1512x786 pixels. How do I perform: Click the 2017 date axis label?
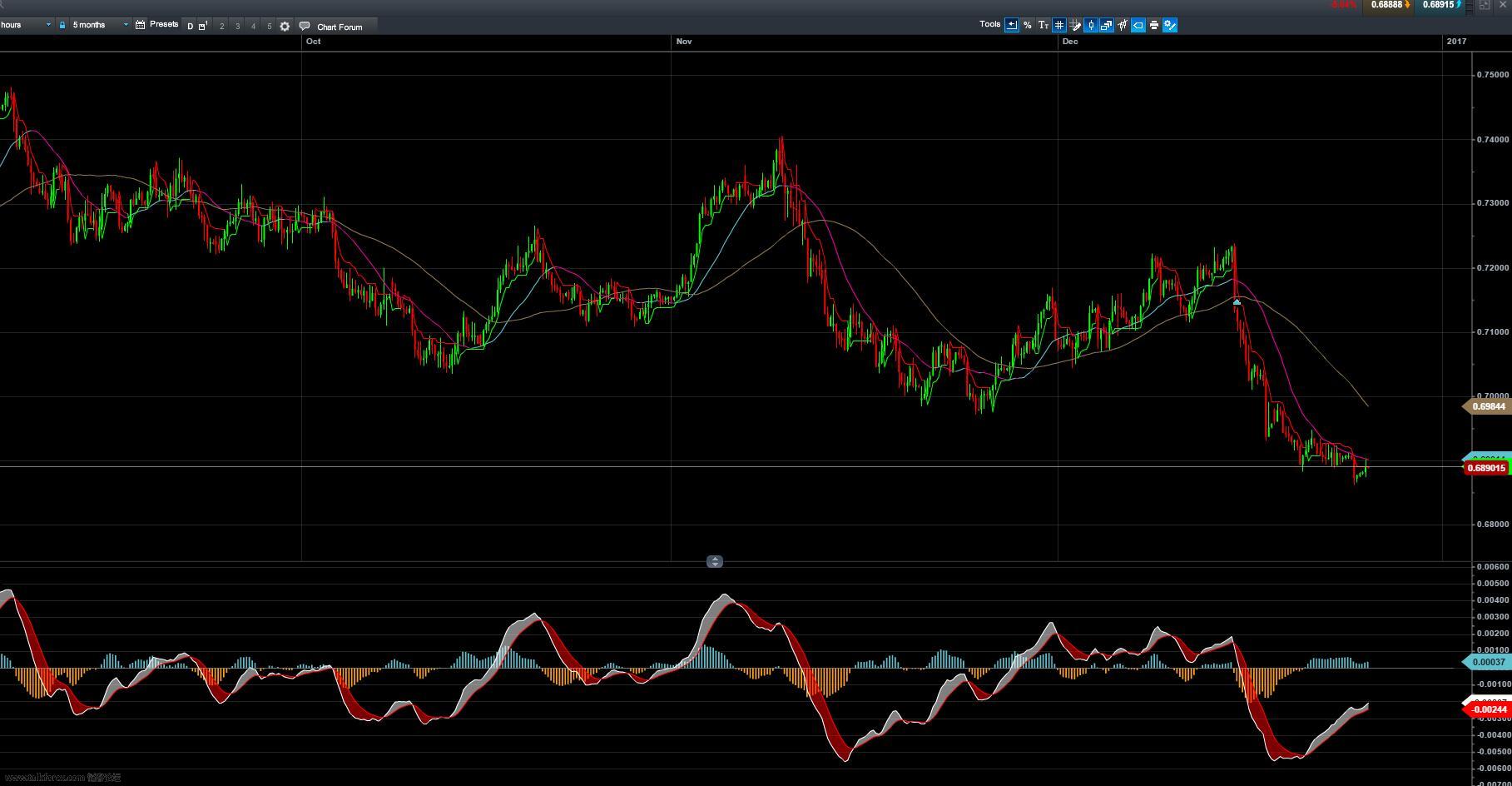pos(1456,42)
